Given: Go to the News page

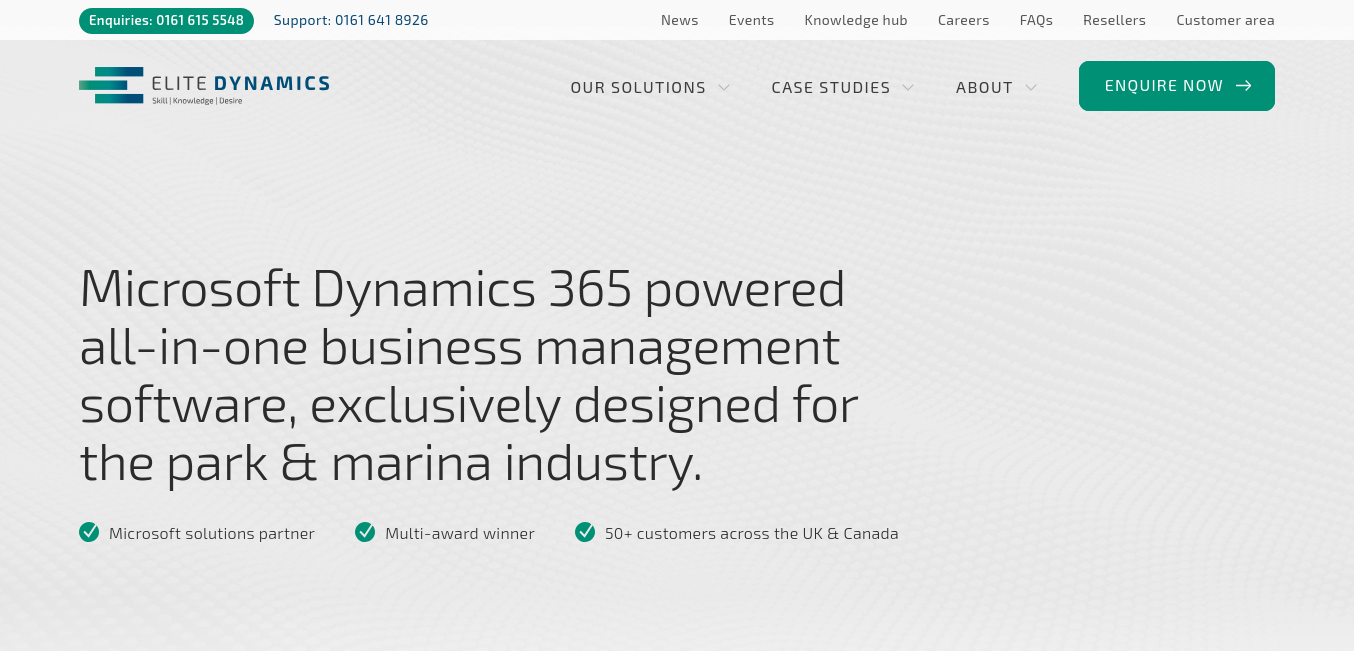Looking at the screenshot, I should pyautogui.click(x=679, y=20).
